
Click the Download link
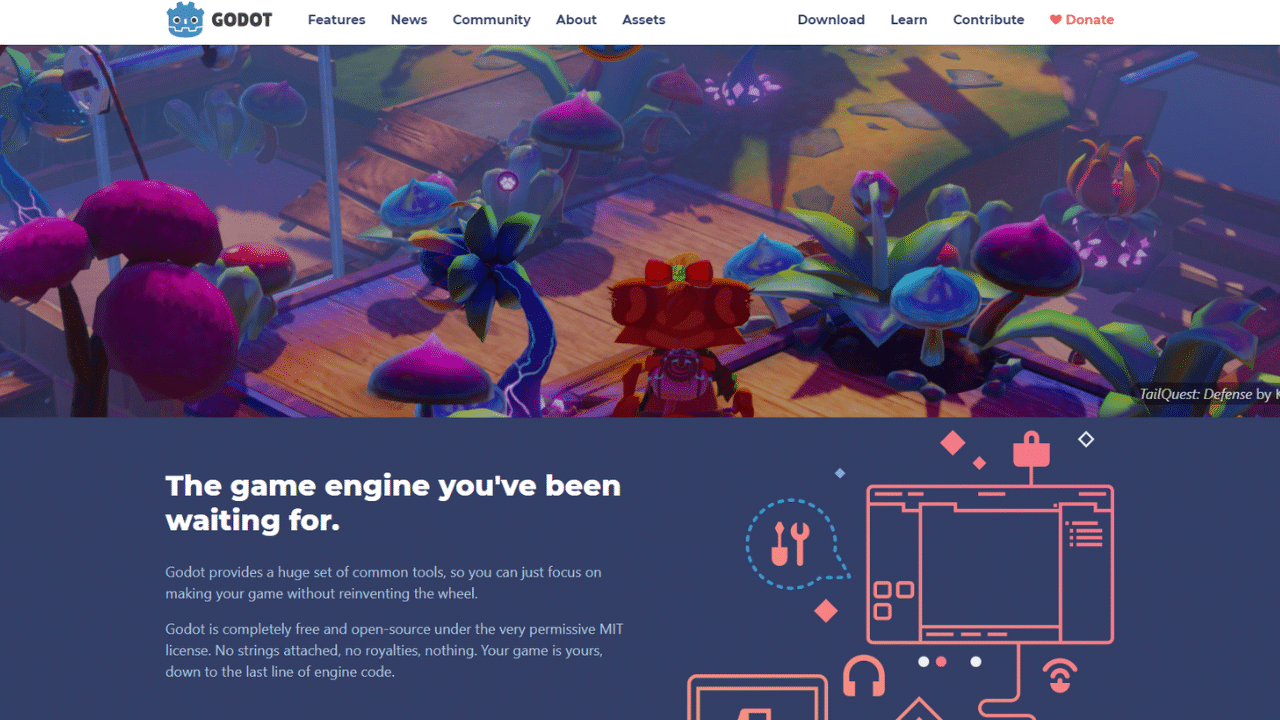tap(831, 20)
